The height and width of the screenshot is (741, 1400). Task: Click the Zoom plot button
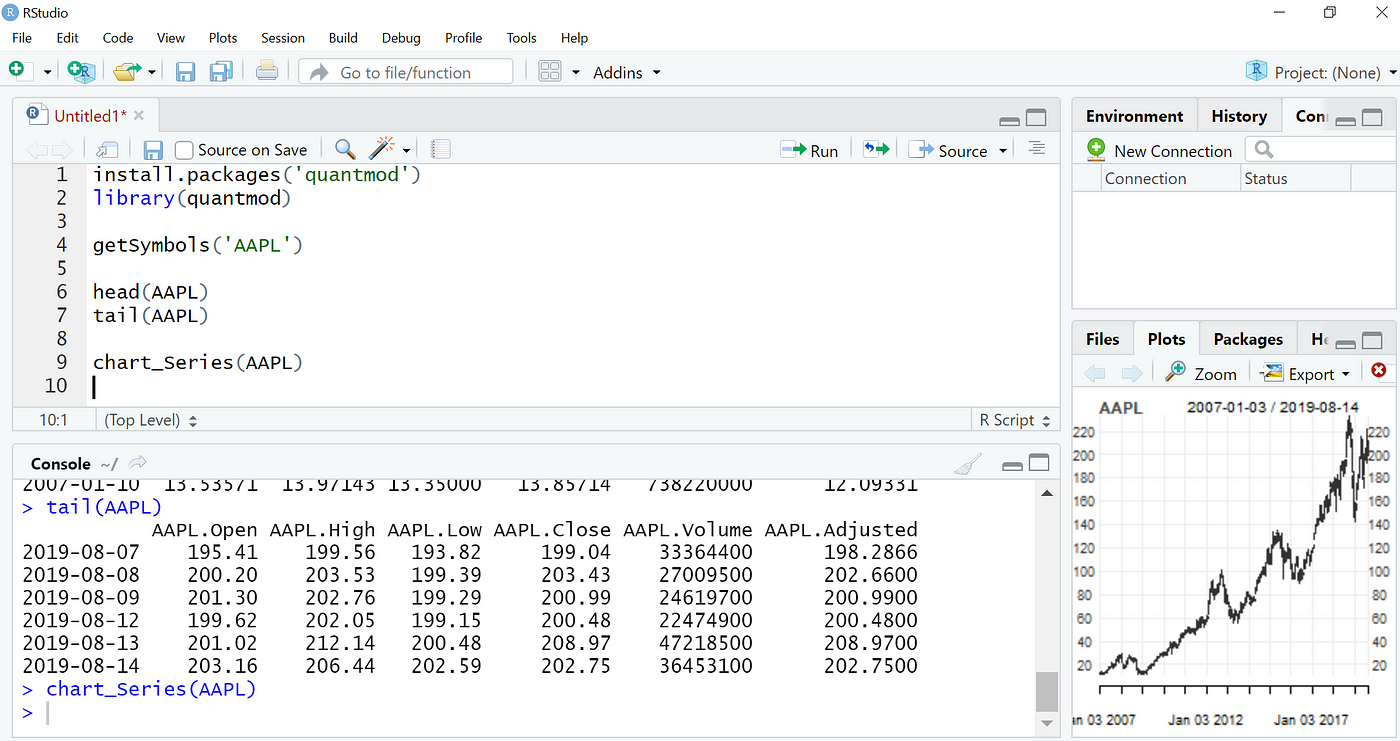tap(1201, 373)
